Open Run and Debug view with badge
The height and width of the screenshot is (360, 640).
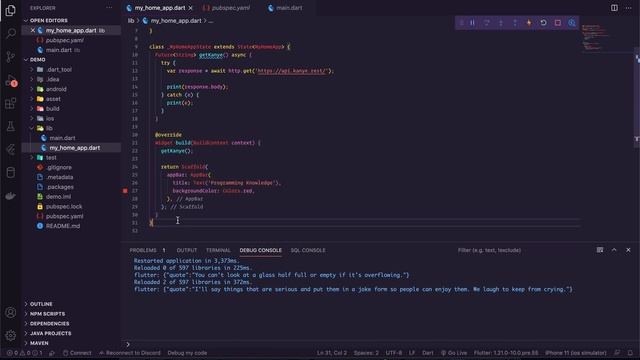[11, 80]
